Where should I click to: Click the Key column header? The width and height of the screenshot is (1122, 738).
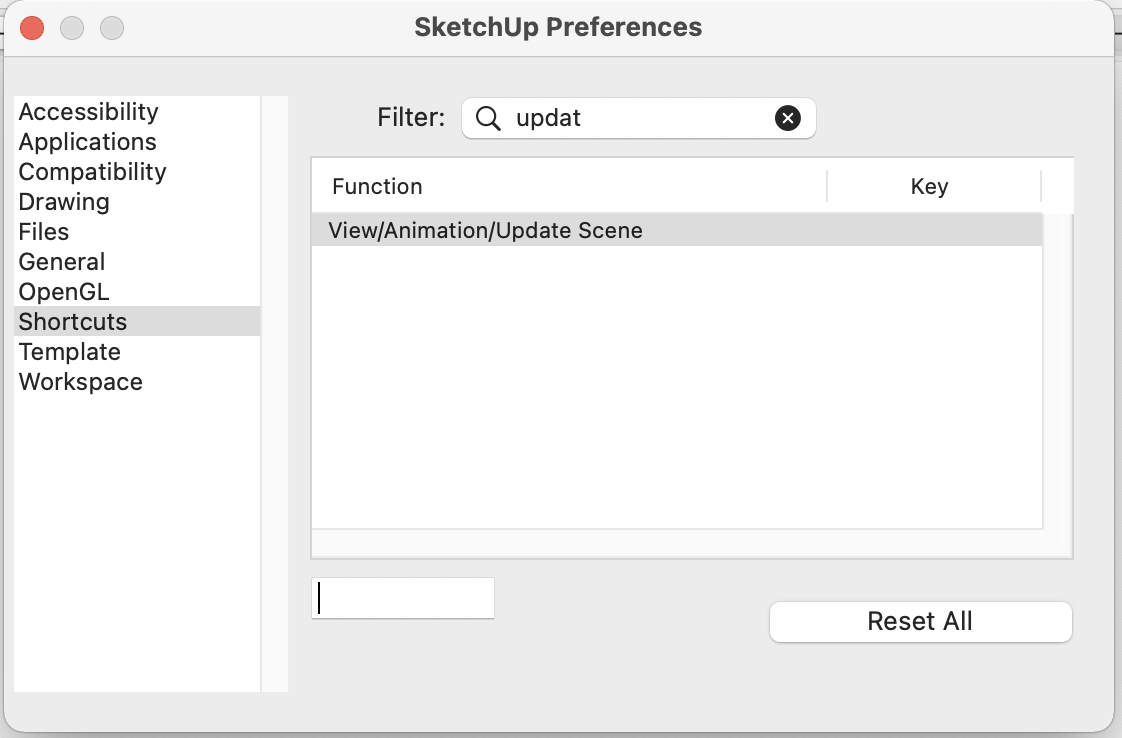(x=930, y=187)
